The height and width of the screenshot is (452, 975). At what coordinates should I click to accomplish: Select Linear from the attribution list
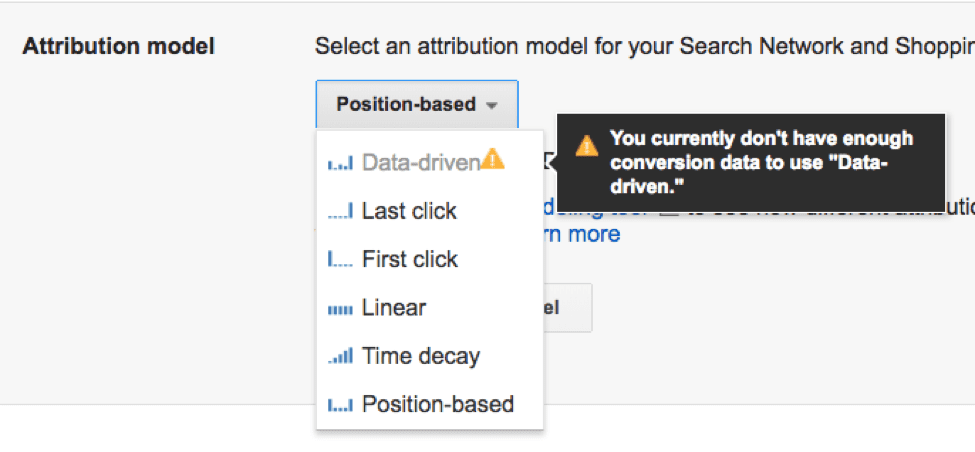point(394,308)
